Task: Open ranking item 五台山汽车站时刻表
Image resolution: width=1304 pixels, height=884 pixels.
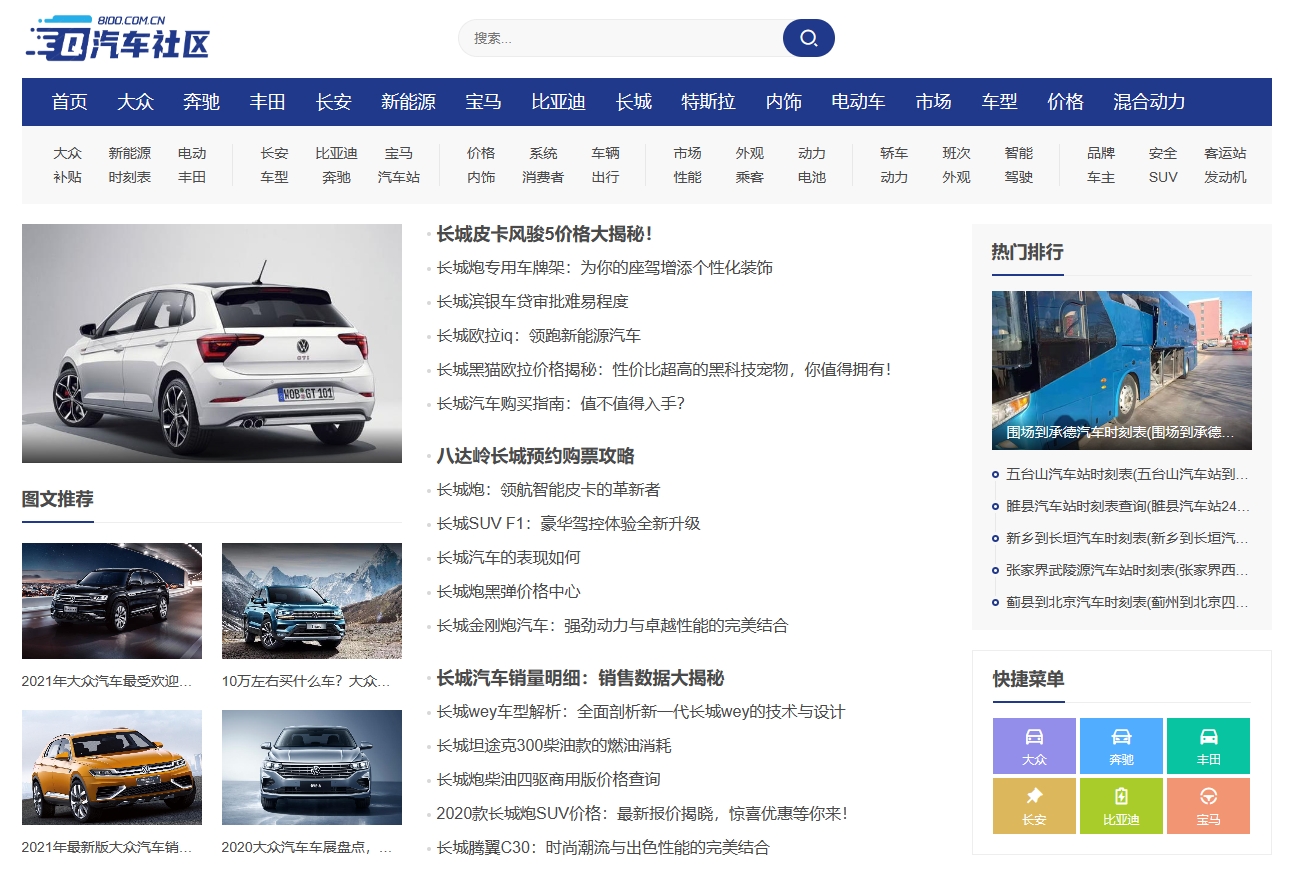Action: click(1127, 474)
